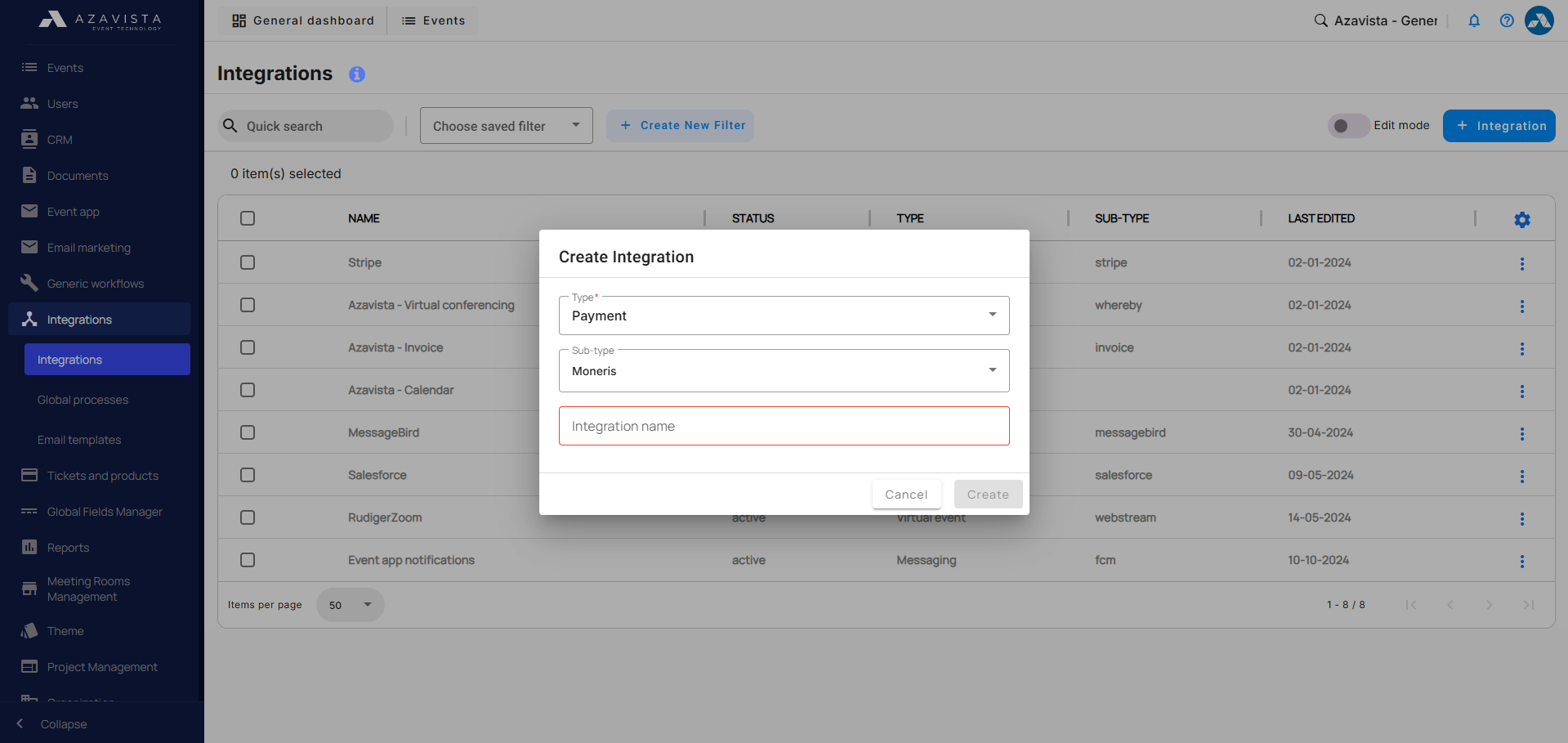
Task: Go to previous page arrow
Action: (1450, 605)
